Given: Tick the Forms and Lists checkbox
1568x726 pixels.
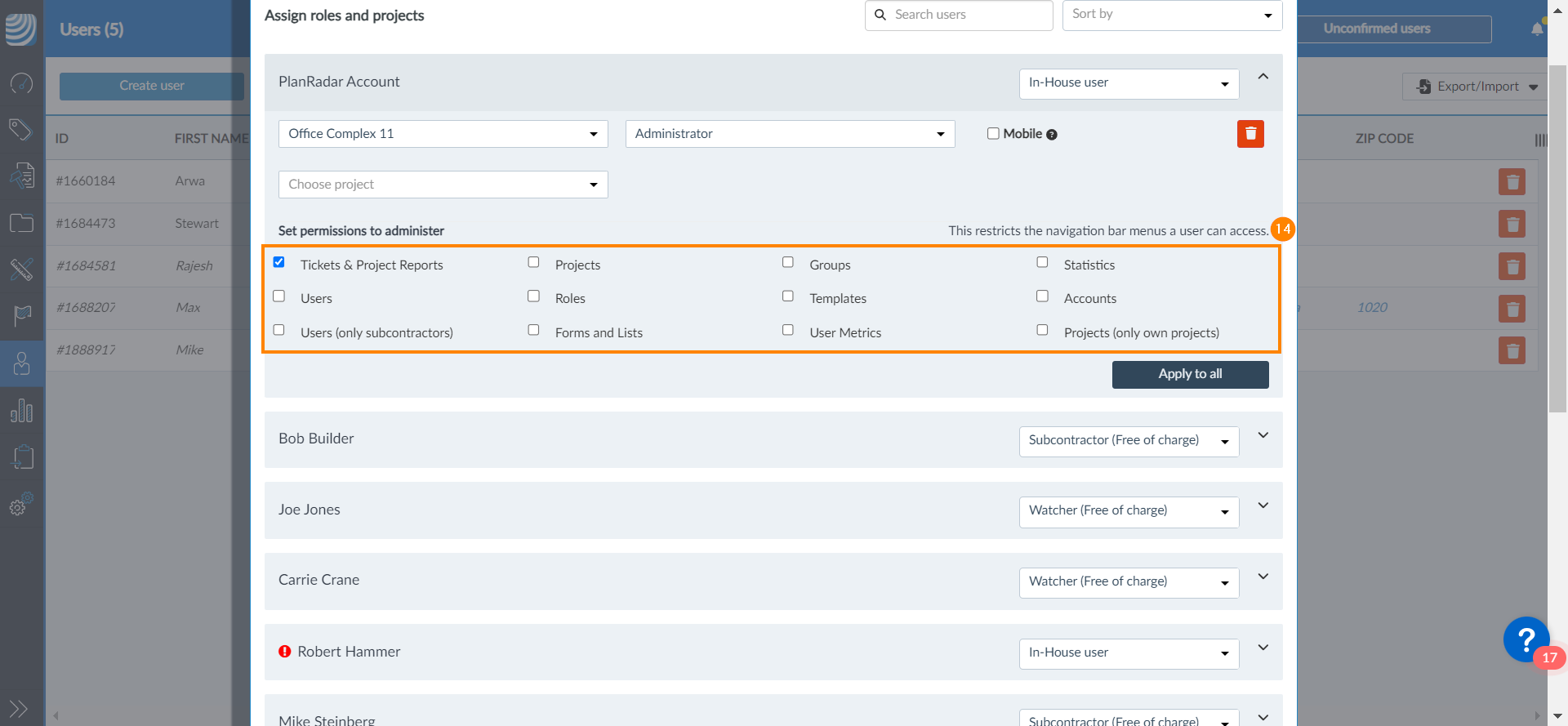Looking at the screenshot, I should point(533,330).
